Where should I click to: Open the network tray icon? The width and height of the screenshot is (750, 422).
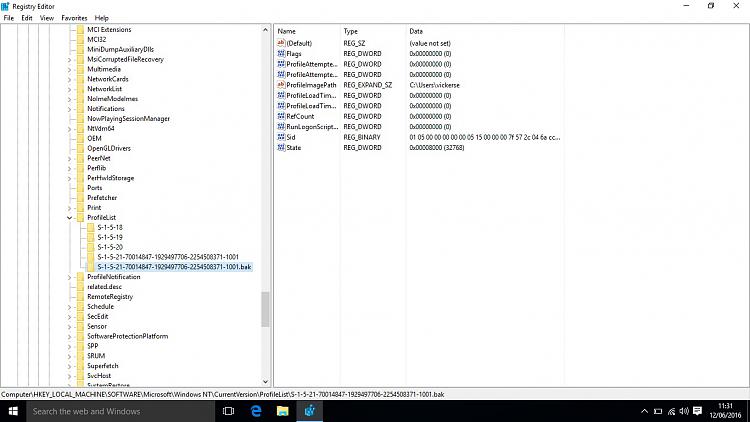click(x=671, y=411)
